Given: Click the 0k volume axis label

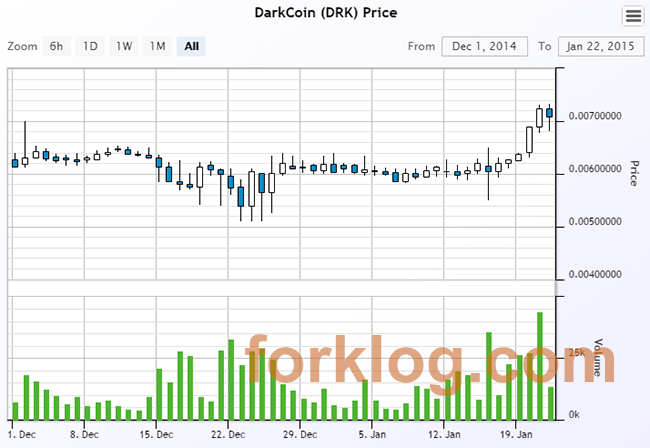Looking at the screenshot, I should coord(574,415).
